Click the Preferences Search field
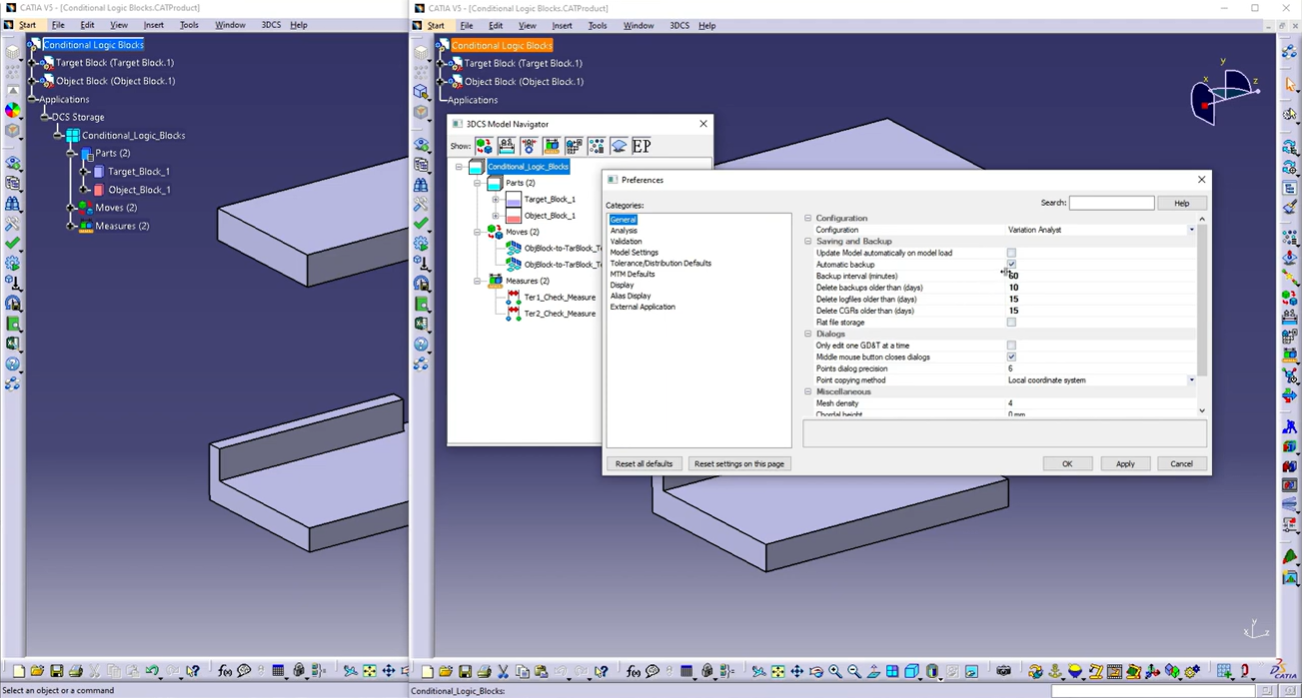This screenshot has height=698, width=1302. 1111,203
